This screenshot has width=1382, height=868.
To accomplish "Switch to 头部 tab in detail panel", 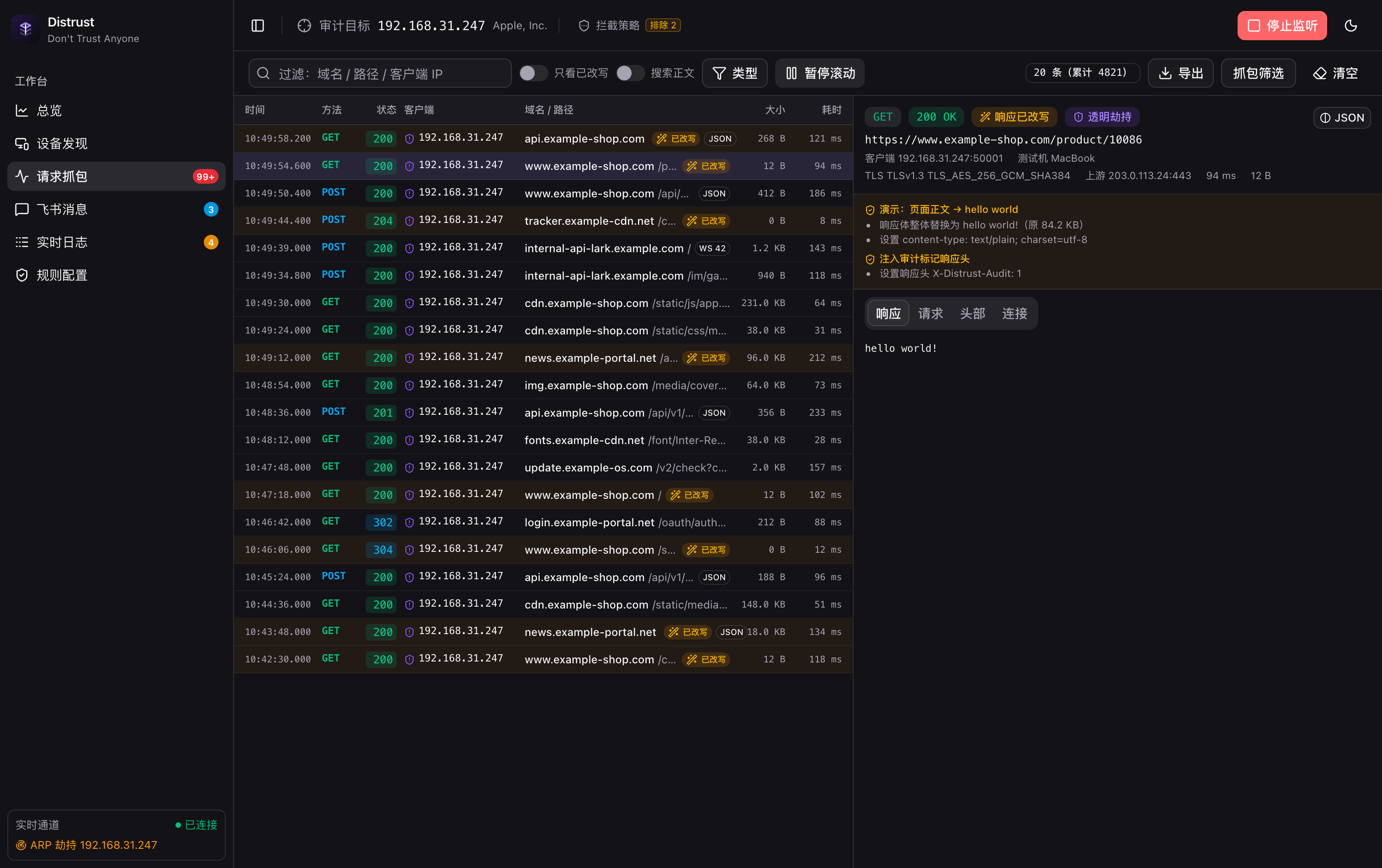I will click(972, 313).
